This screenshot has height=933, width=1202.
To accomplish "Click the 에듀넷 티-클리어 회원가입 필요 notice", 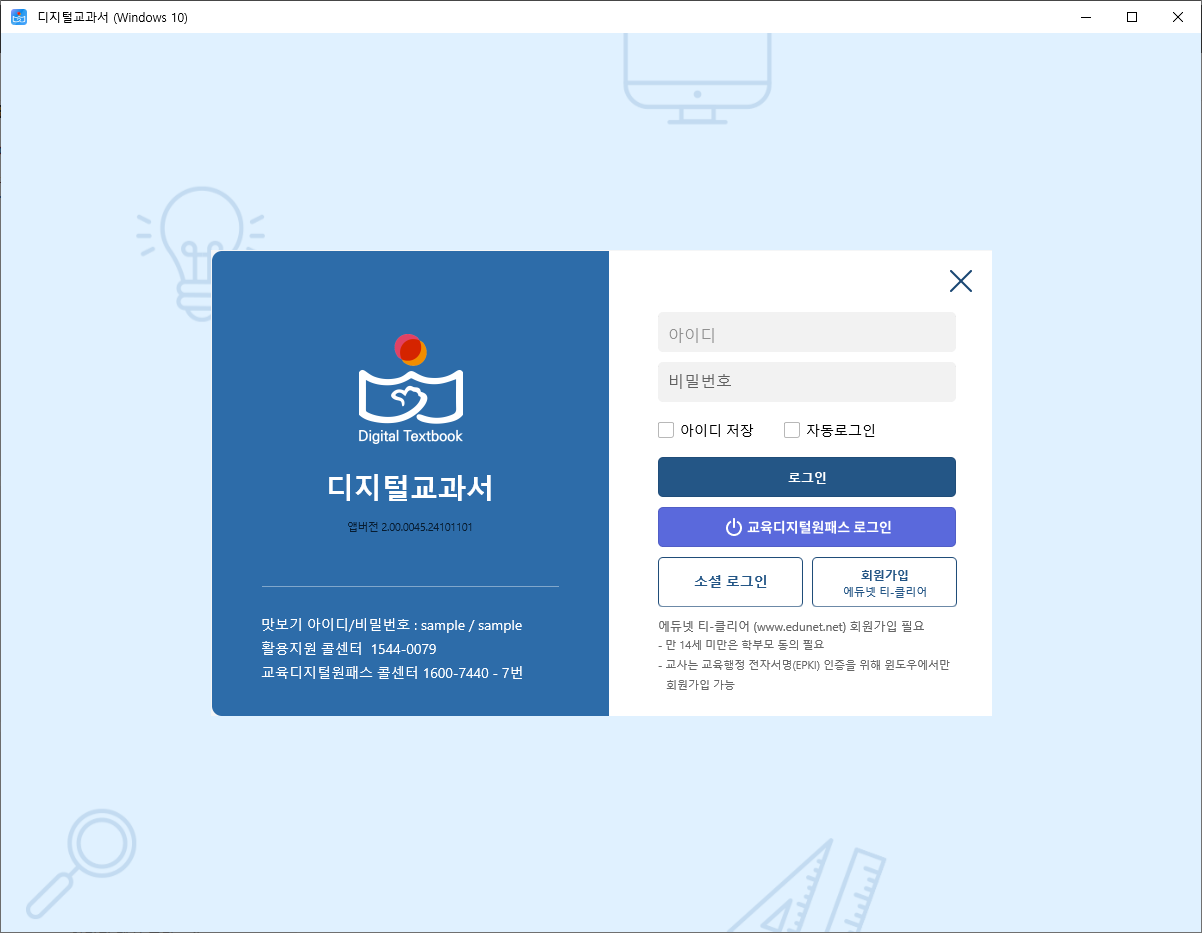I will click(x=791, y=627).
